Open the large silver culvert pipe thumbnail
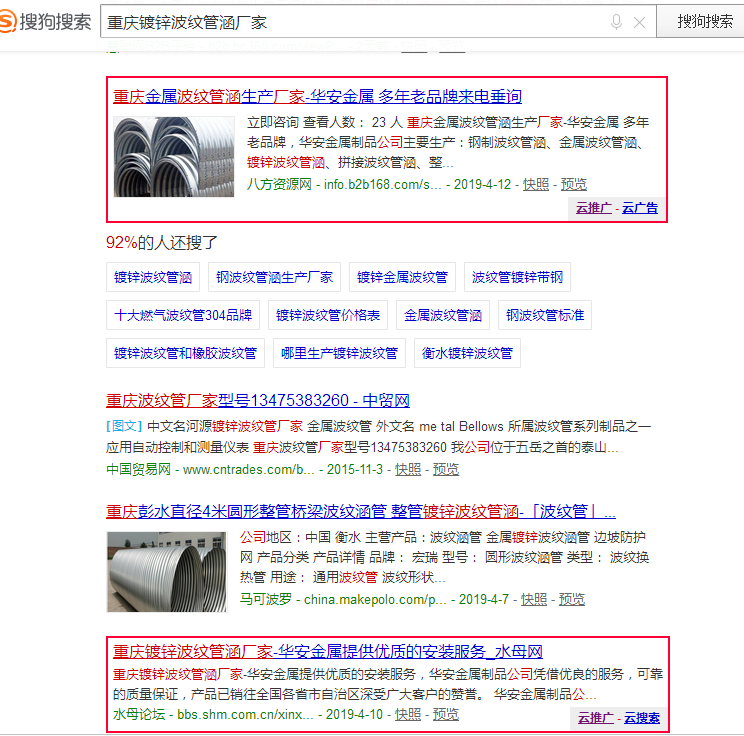Image resolution: width=744 pixels, height=736 pixels. coord(167,572)
